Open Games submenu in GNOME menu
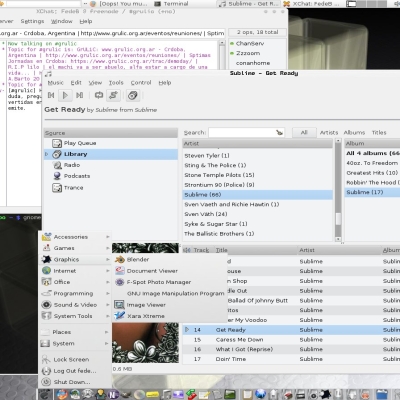400x400 pixels. click(75, 248)
